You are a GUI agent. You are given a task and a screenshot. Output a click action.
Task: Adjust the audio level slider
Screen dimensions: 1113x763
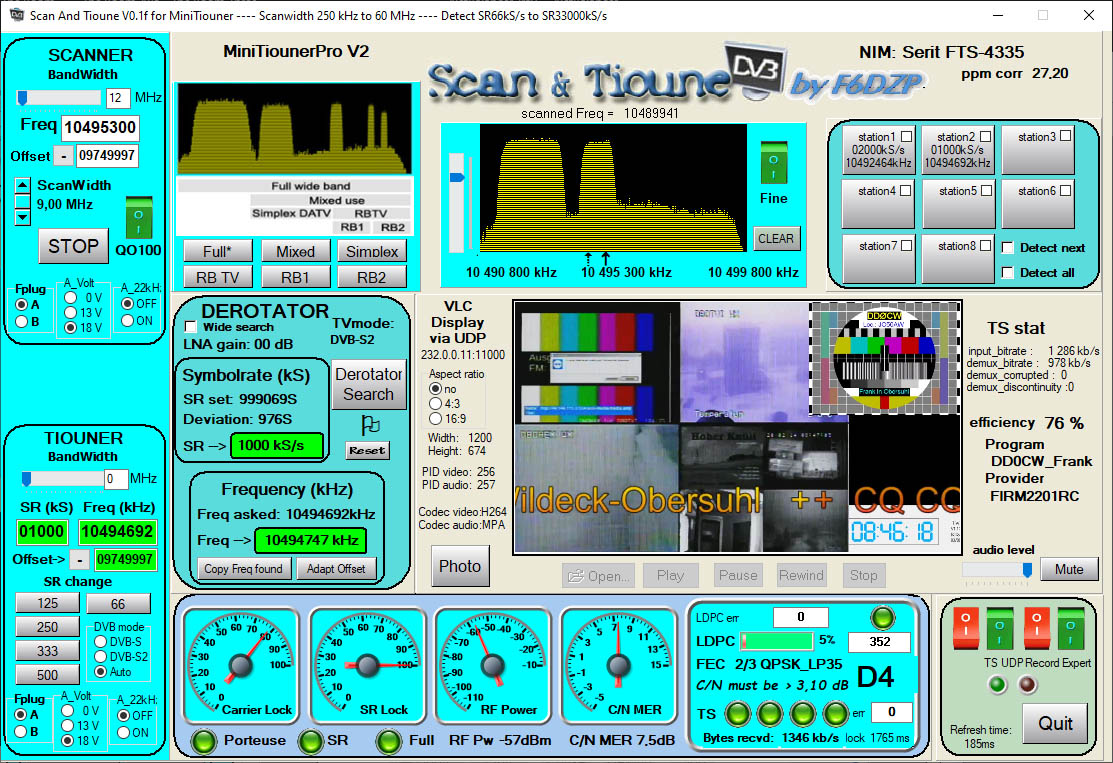tap(997, 570)
